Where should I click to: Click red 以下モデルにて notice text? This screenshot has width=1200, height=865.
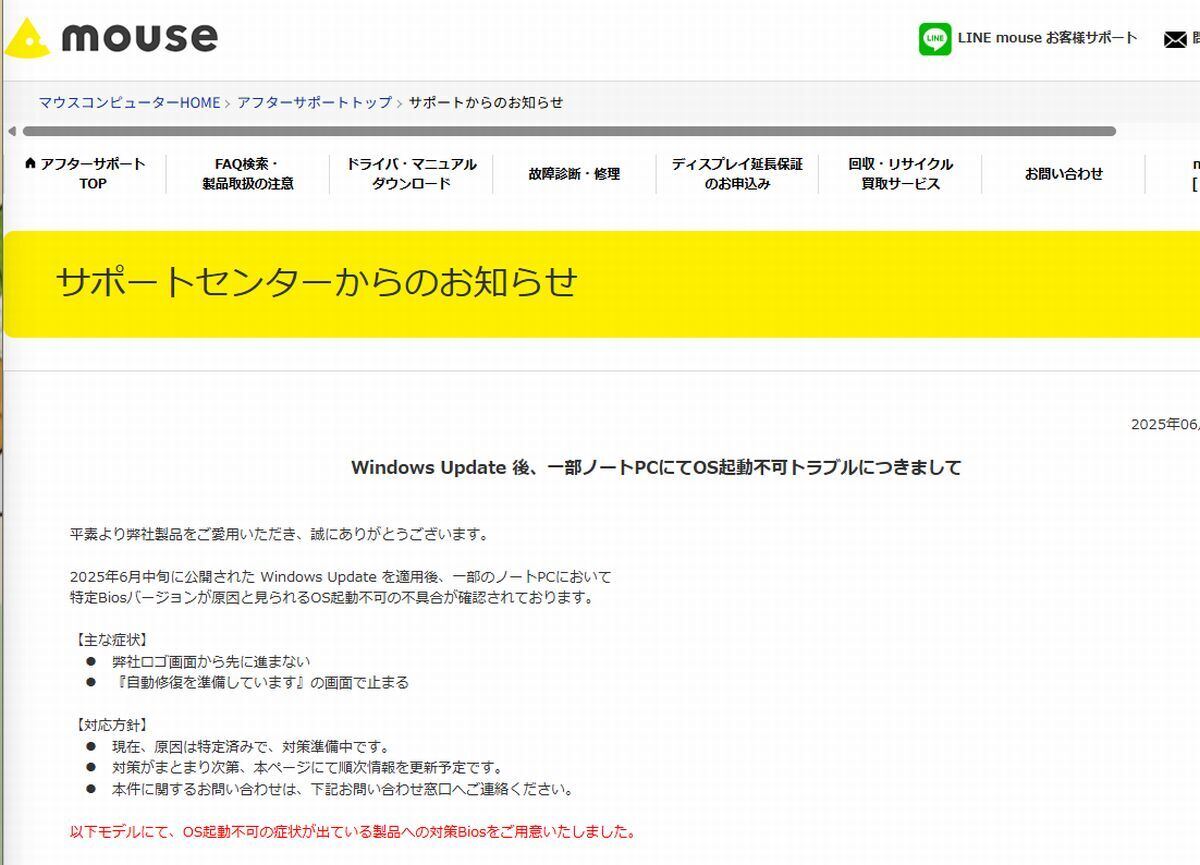[x=353, y=831]
